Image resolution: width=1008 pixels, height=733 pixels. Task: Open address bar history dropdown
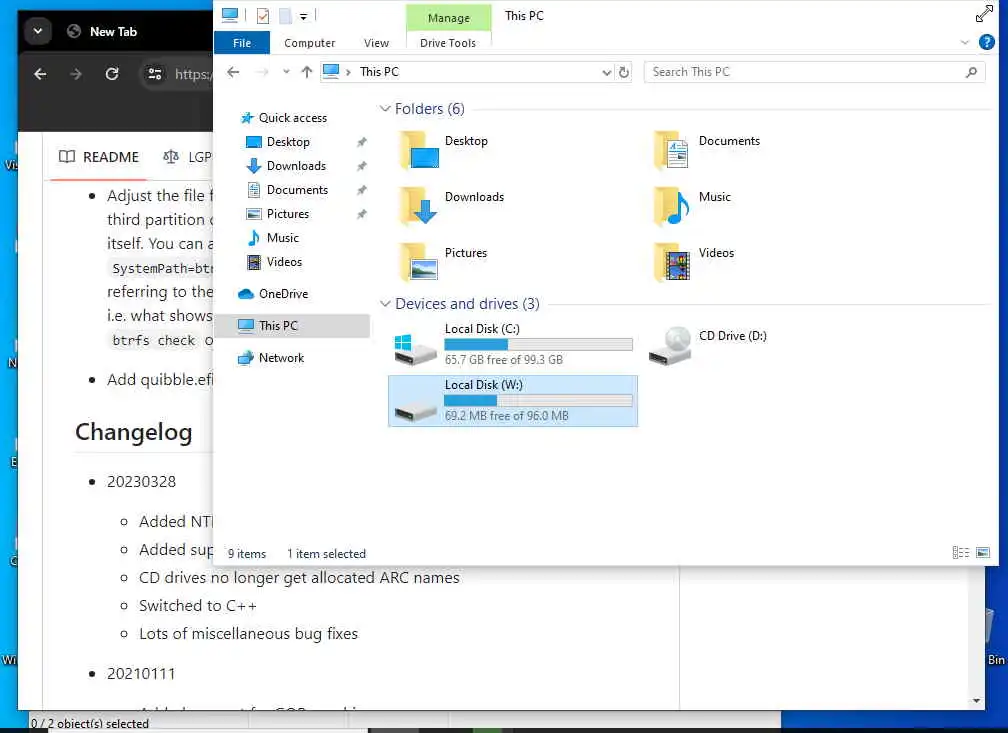[x=606, y=73]
